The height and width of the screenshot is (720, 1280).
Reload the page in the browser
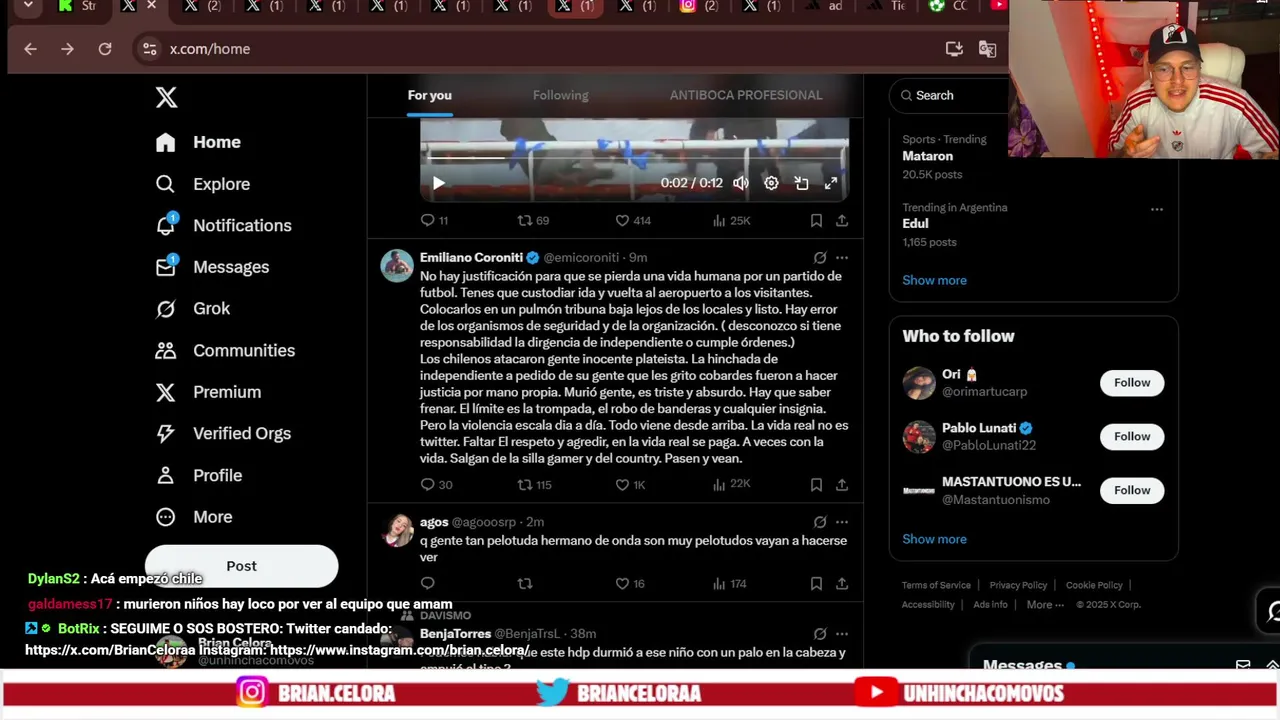tap(105, 49)
